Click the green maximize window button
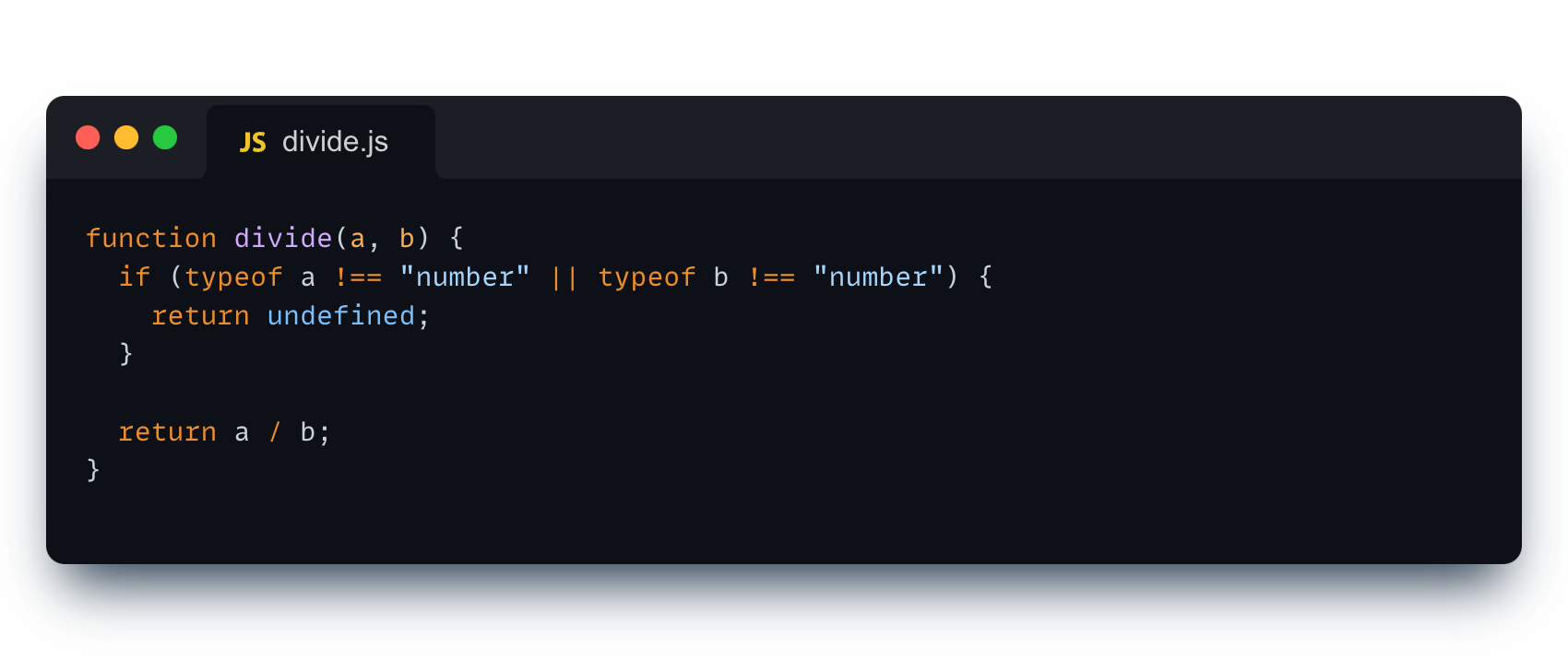Screen dimensions: 1568x660 tap(165, 137)
